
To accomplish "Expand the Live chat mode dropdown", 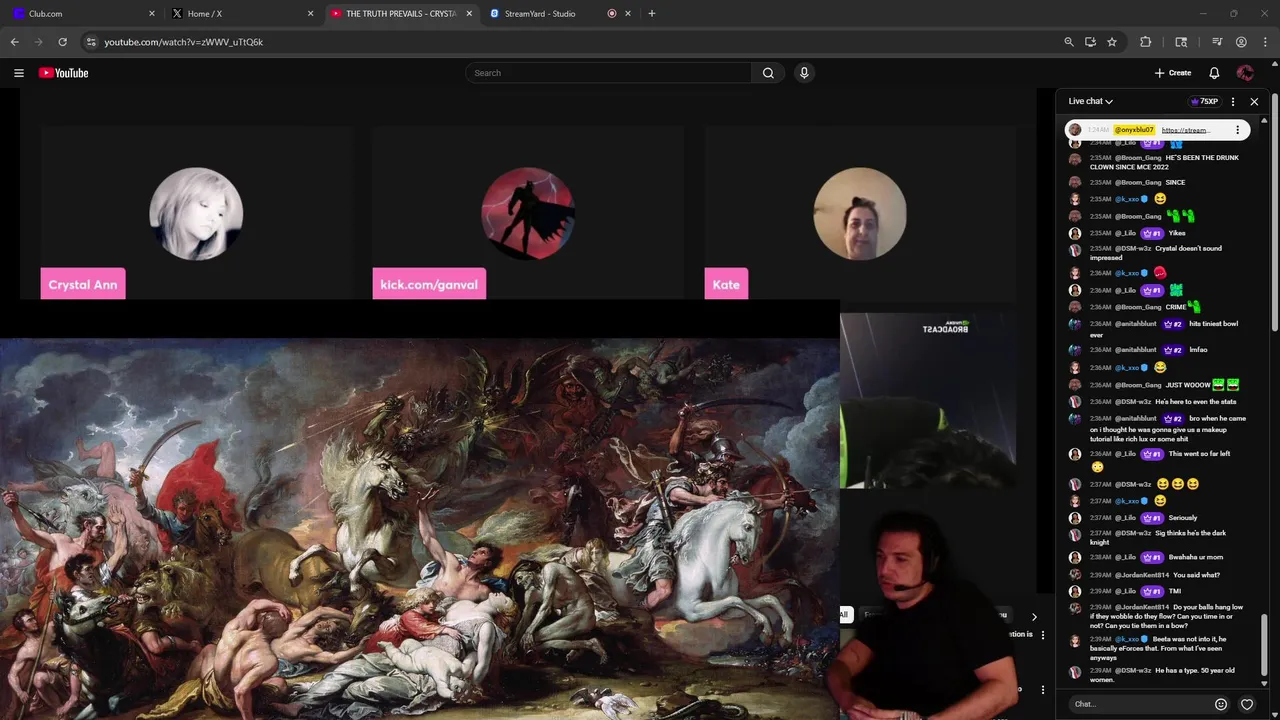I will [1090, 101].
